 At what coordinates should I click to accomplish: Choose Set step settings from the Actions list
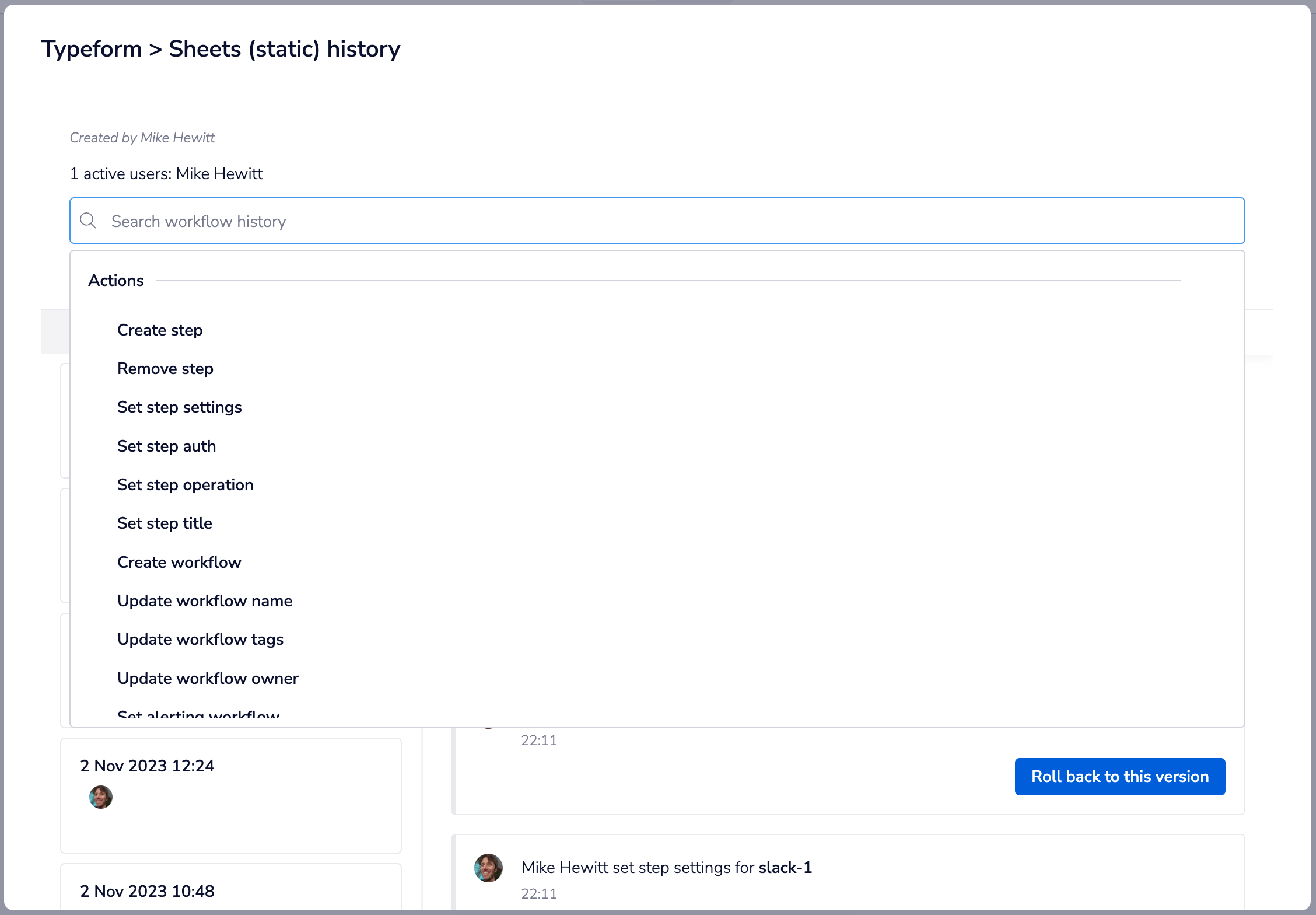180,407
